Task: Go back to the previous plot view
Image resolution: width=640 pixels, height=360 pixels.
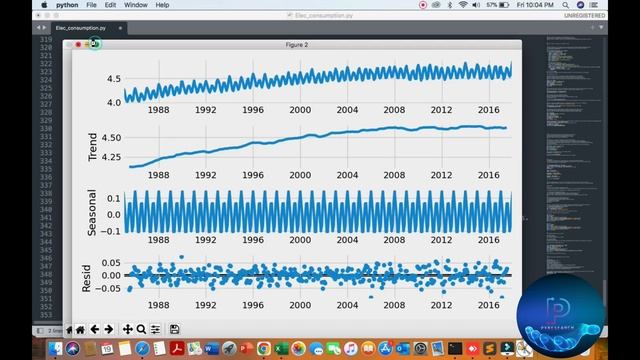Action: [95, 329]
